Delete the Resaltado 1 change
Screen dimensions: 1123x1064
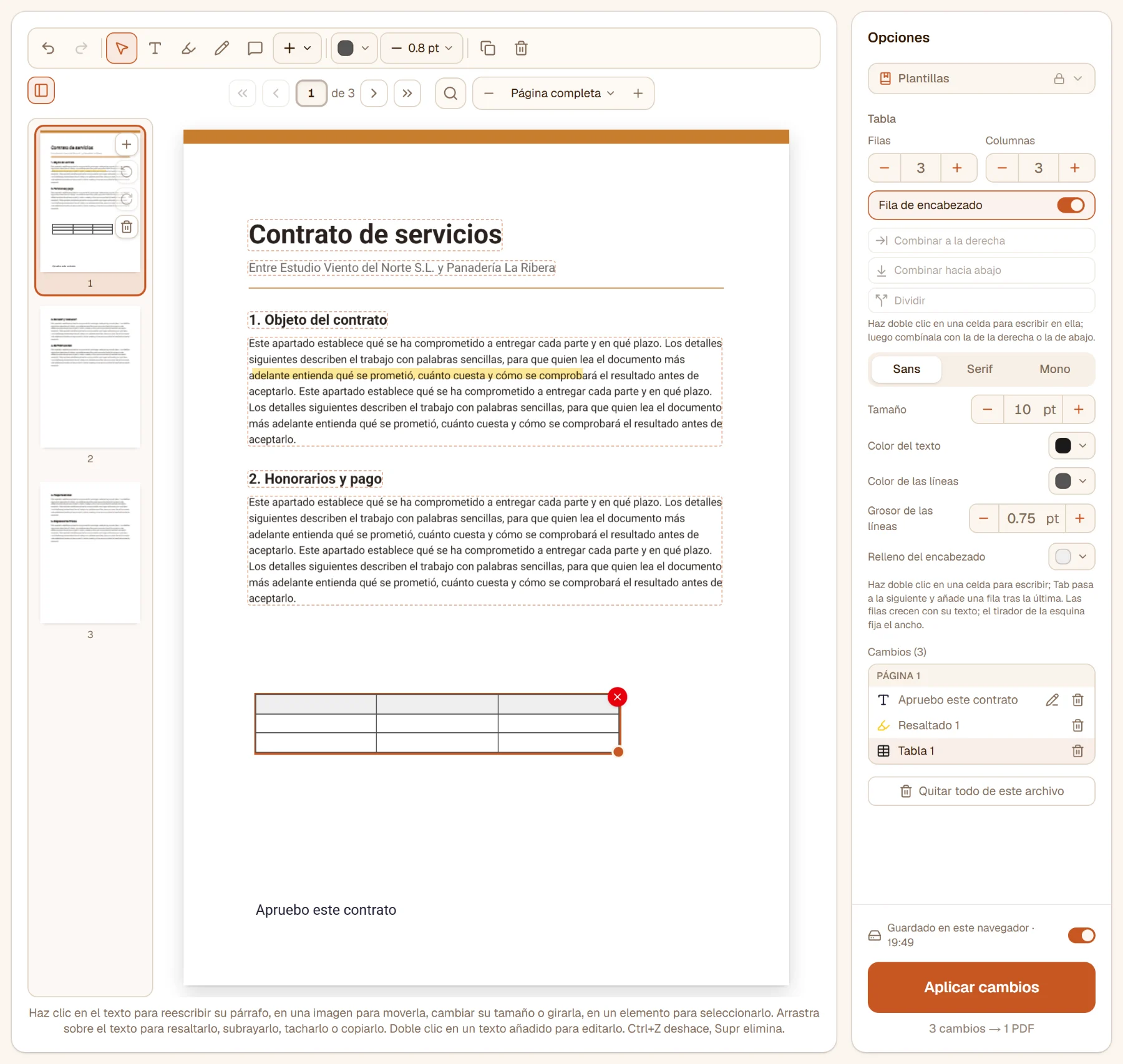(x=1077, y=725)
